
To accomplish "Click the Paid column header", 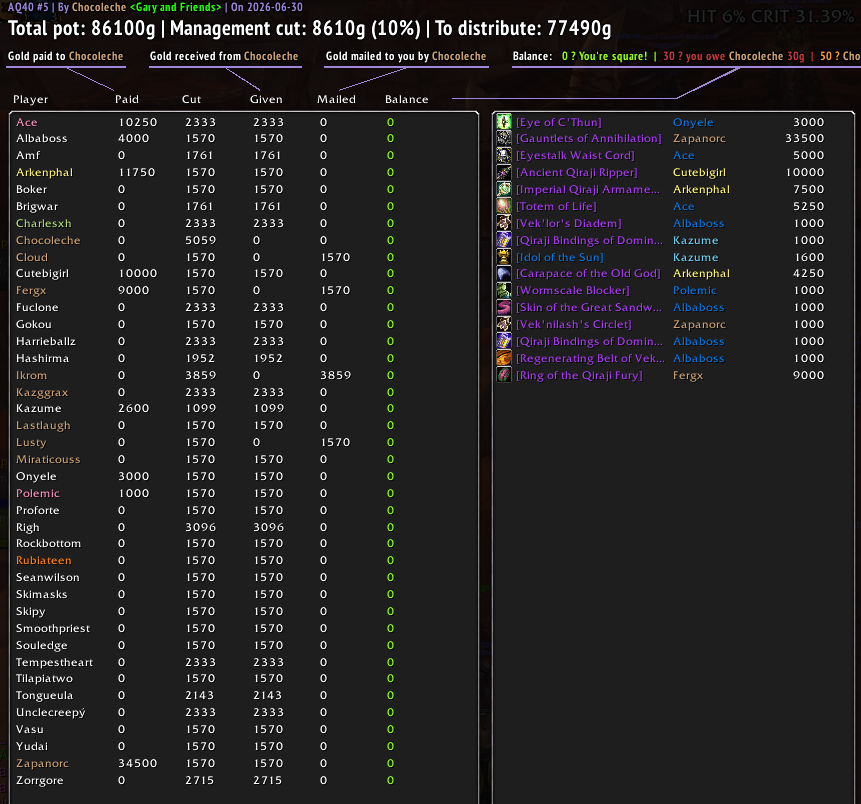I will [127, 99].
